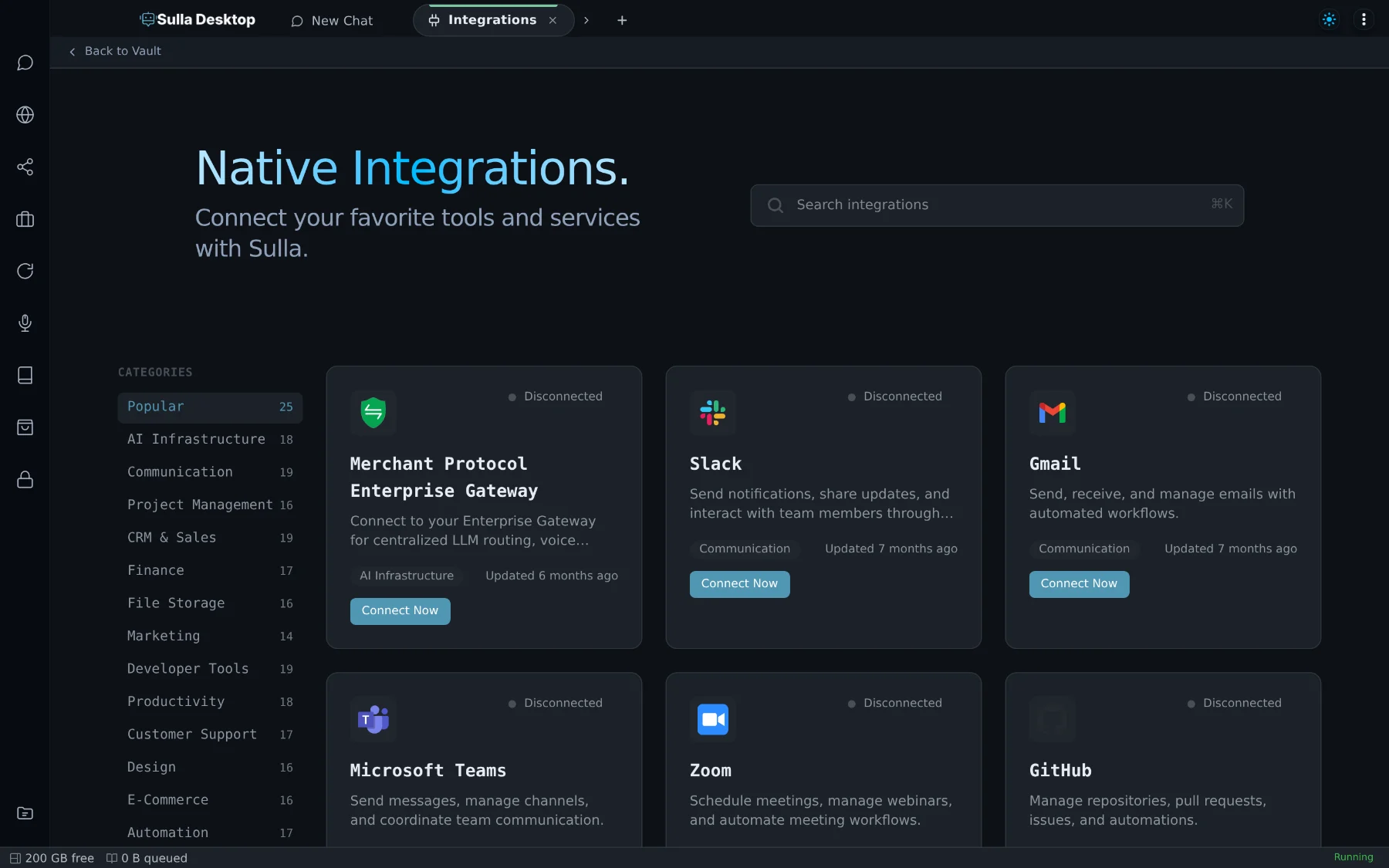Open the CRM & Sales category
The image size is (1389, 868).
click(x=210, y=539)
